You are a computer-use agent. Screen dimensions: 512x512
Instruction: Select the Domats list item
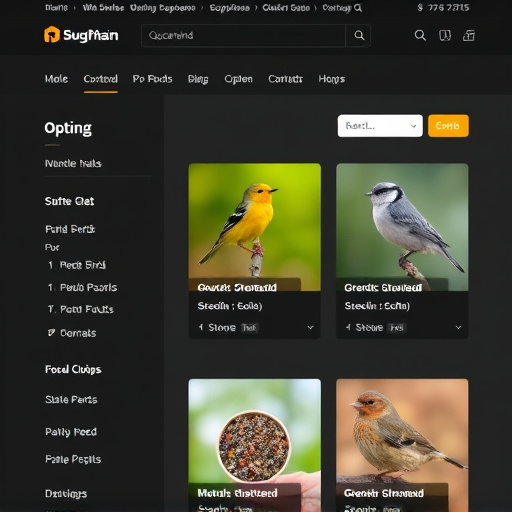pos(78,333)
